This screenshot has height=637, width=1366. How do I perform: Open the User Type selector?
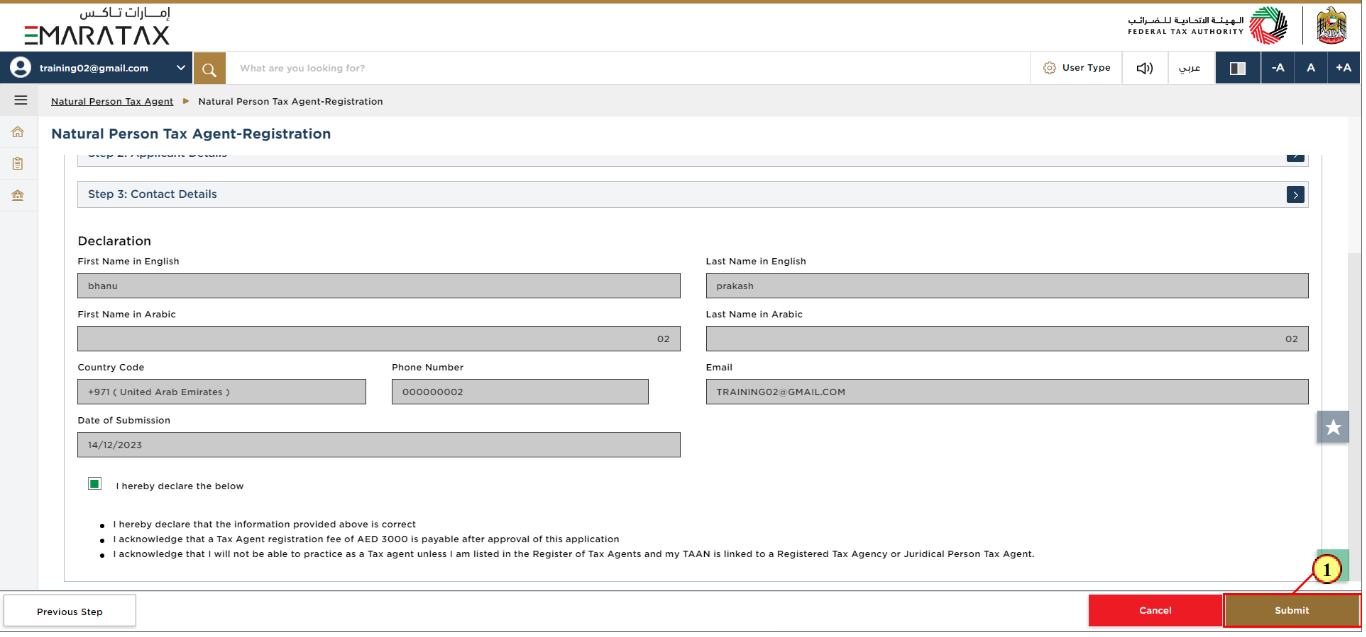point(1077,68)
